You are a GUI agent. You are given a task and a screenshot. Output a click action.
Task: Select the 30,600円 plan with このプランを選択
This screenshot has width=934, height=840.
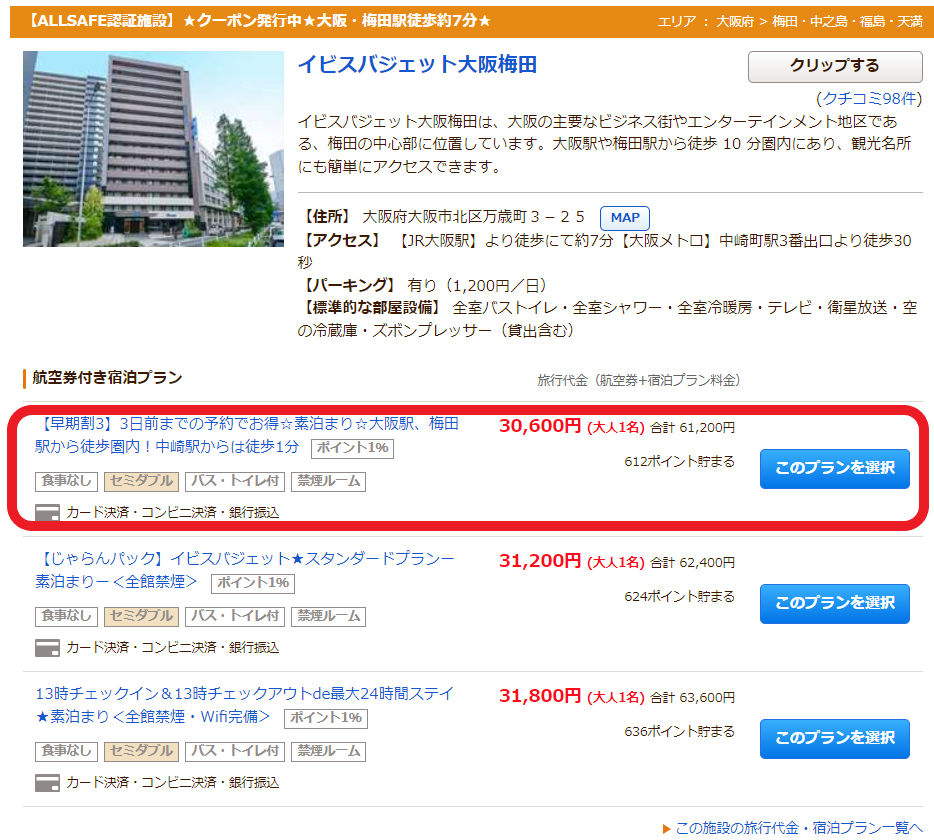[x=835, y=468]
